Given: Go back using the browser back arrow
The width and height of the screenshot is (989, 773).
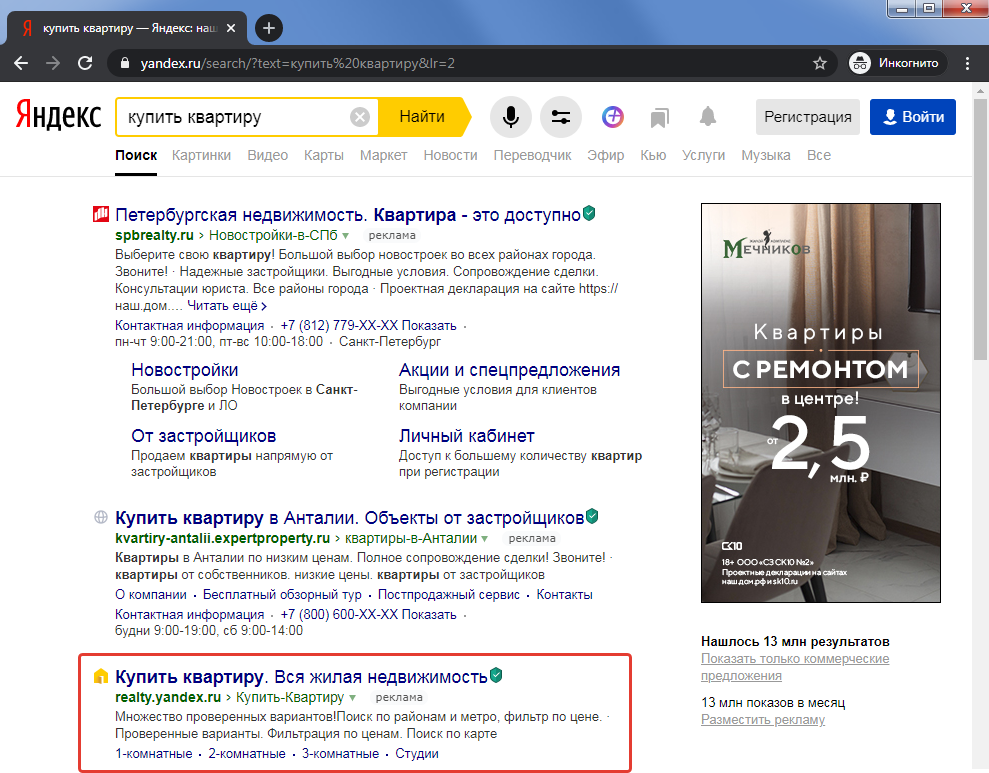Looking at the screenshot, I should 21,62.
